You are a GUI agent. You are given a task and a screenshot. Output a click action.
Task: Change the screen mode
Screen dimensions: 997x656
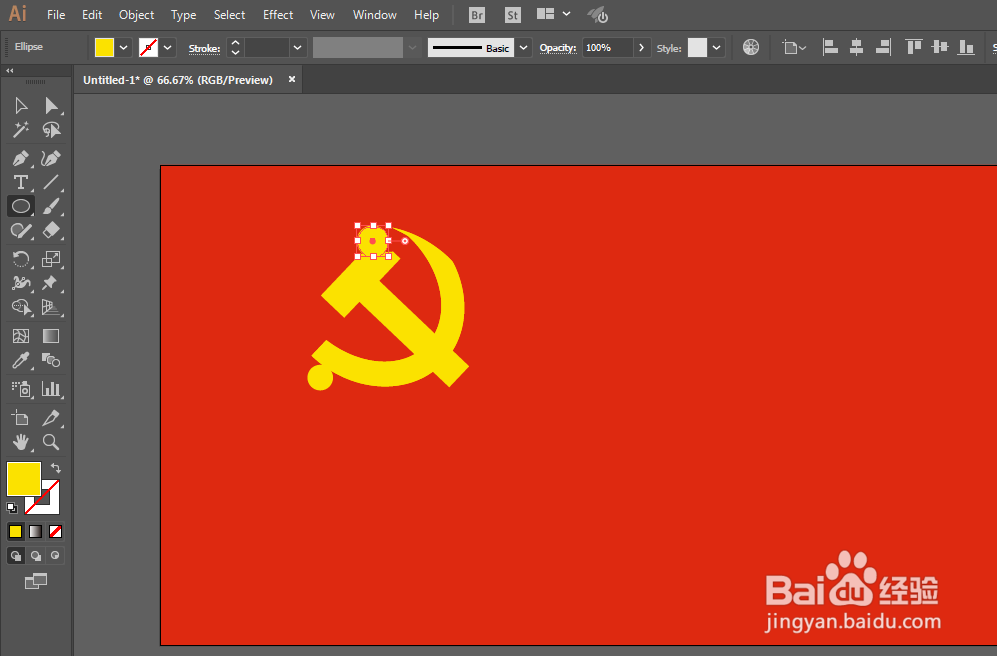coord(36,580)
